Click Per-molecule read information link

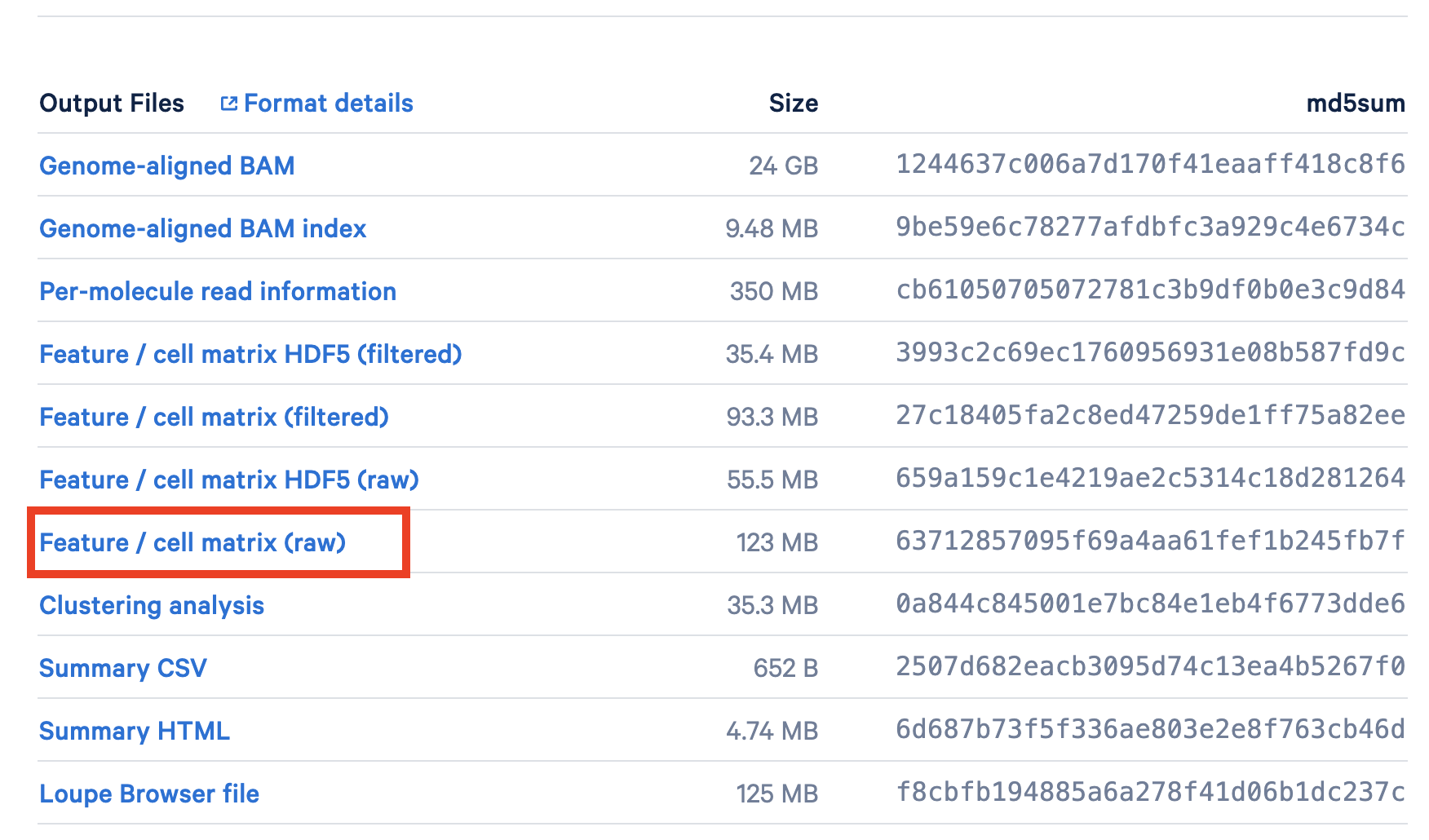coord(217,291)
